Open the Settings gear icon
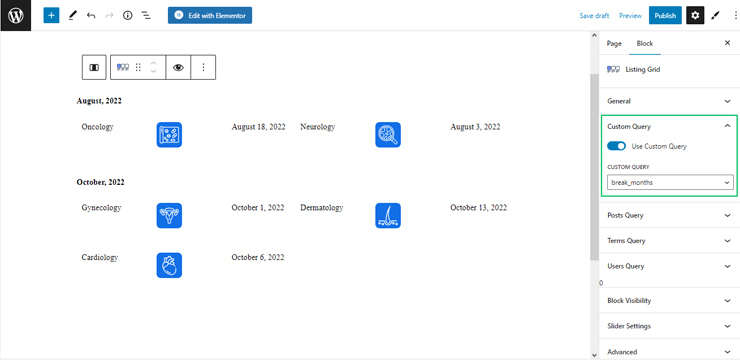The height and width of the screenshot is (360, 740). 695,16
